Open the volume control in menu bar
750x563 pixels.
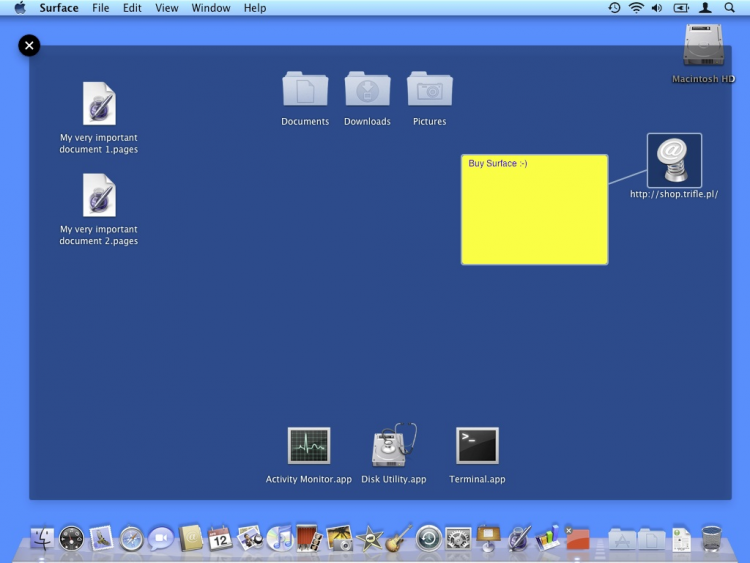[x=657, y=8]
